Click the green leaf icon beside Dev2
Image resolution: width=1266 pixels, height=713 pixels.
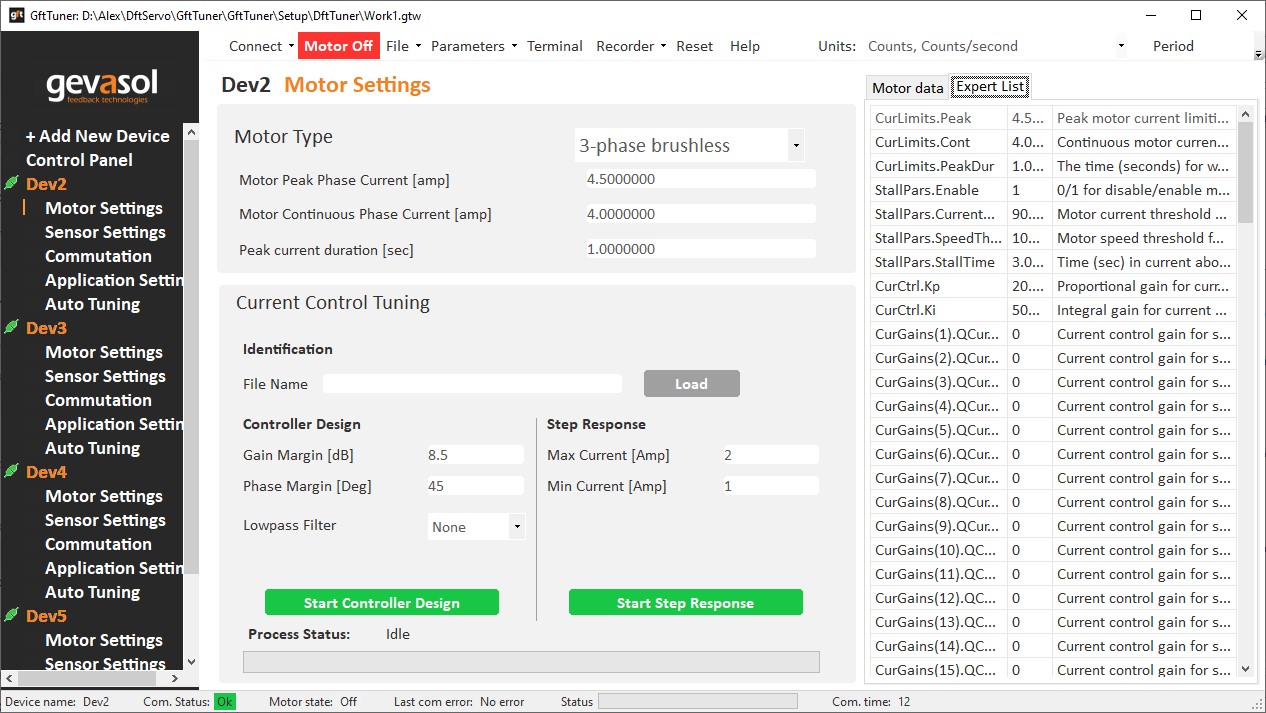point(11,184)
